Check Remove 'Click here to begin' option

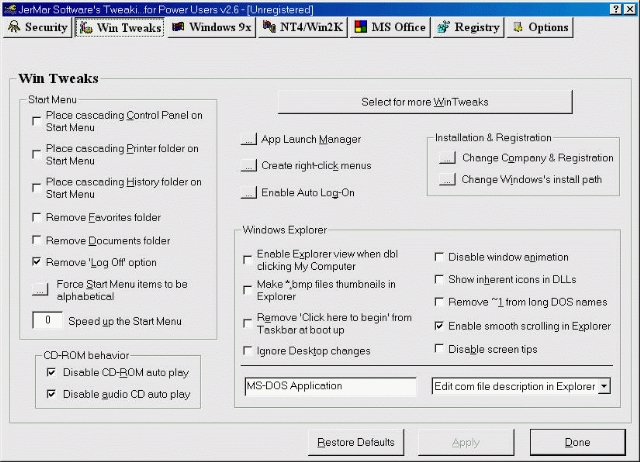247,324
